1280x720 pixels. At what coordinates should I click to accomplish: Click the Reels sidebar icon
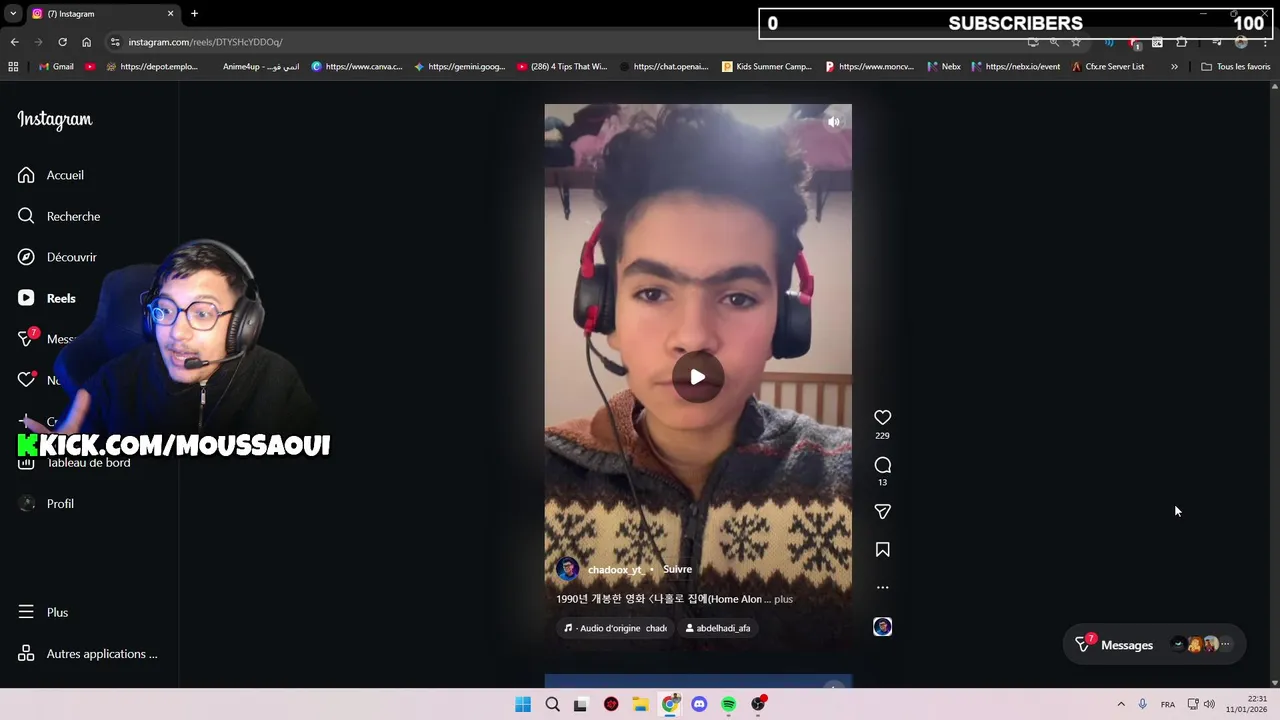26,298
